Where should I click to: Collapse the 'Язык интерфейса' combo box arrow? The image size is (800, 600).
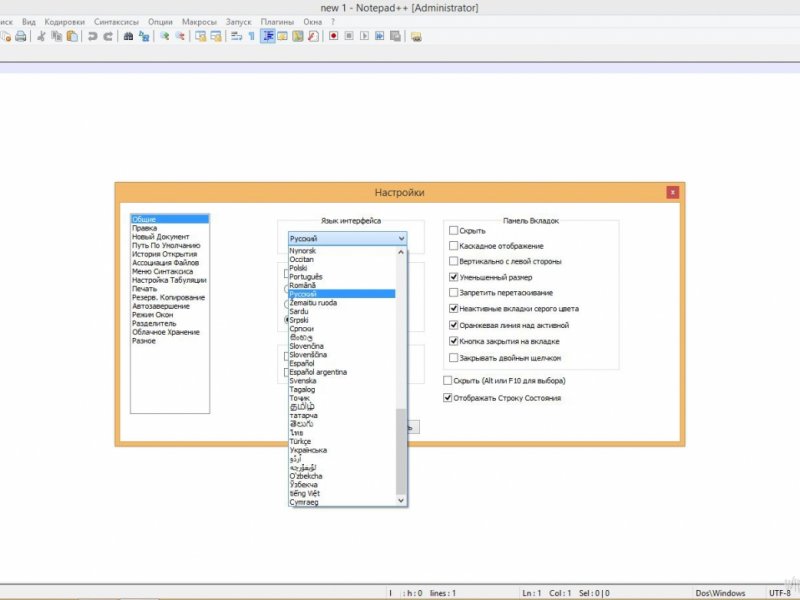pyautogui.click(x=401, y=238)
